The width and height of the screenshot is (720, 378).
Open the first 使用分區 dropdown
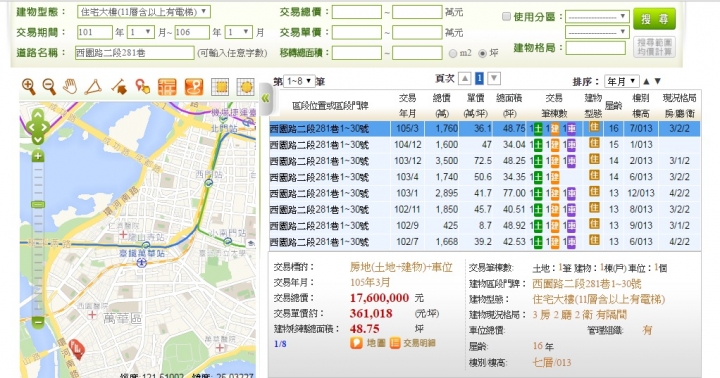[597, 17]
